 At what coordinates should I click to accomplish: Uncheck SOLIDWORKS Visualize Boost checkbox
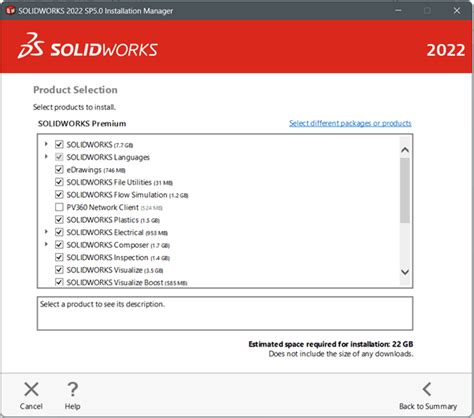59,282
